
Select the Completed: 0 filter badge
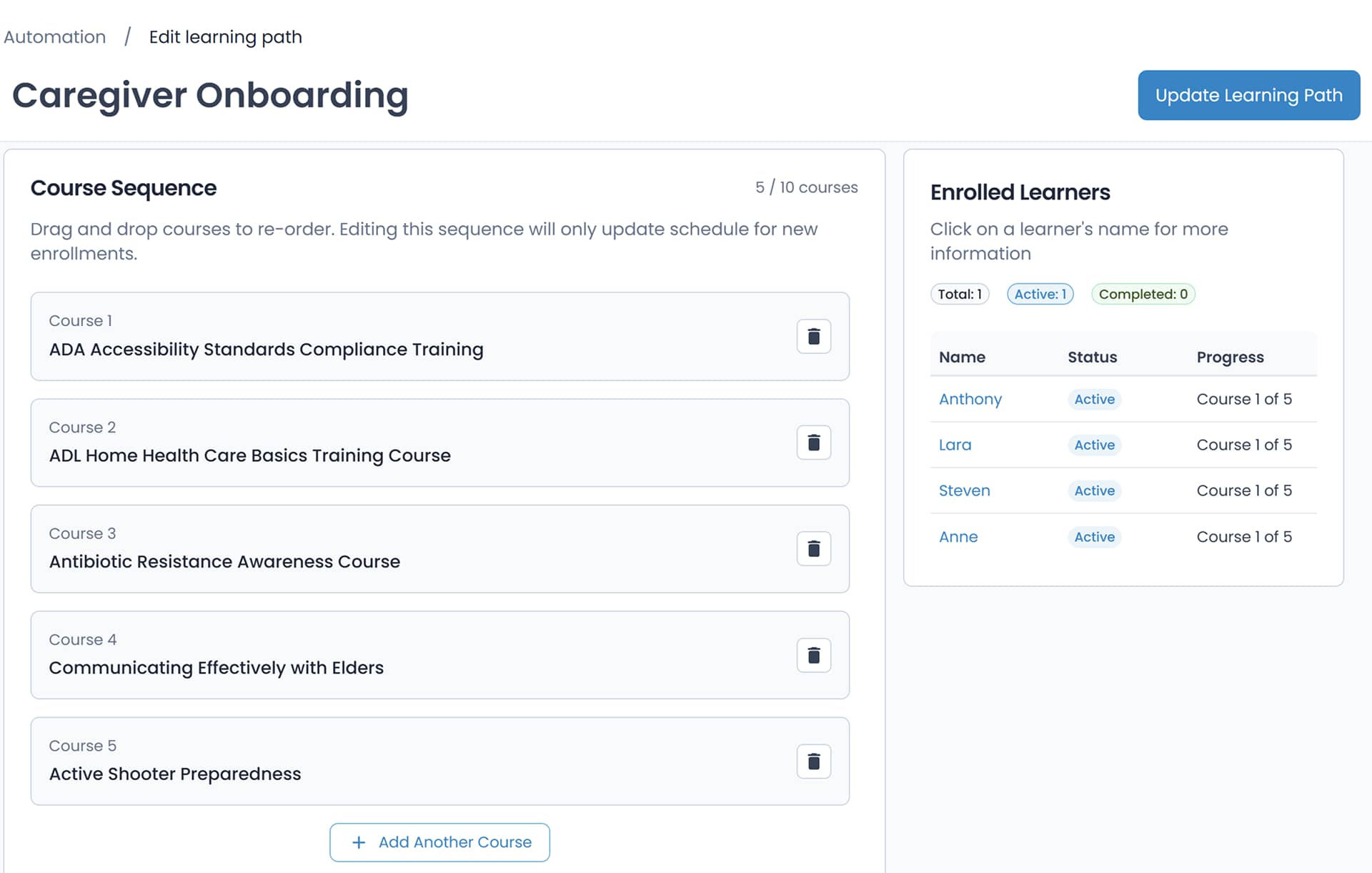pyautogui.click(x=1143, y=294)
